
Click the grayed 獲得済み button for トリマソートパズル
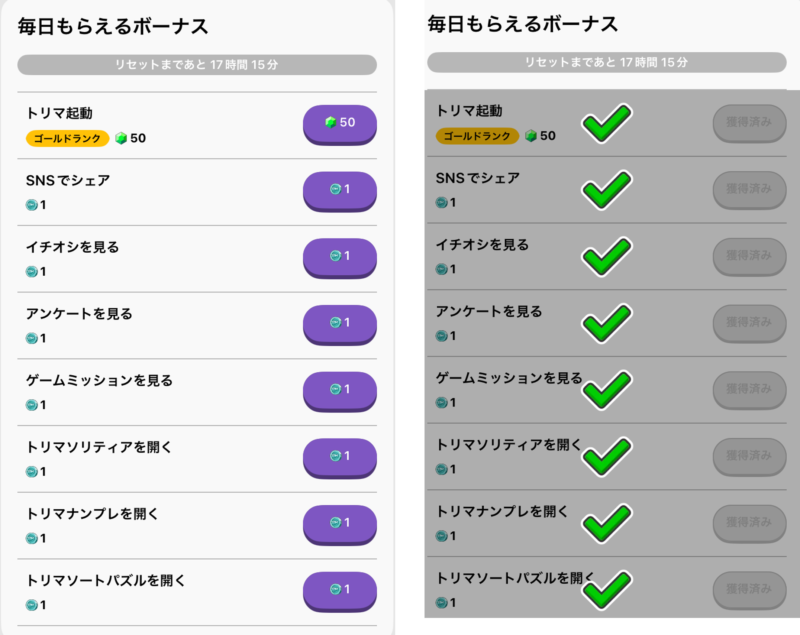click(749, 590)
